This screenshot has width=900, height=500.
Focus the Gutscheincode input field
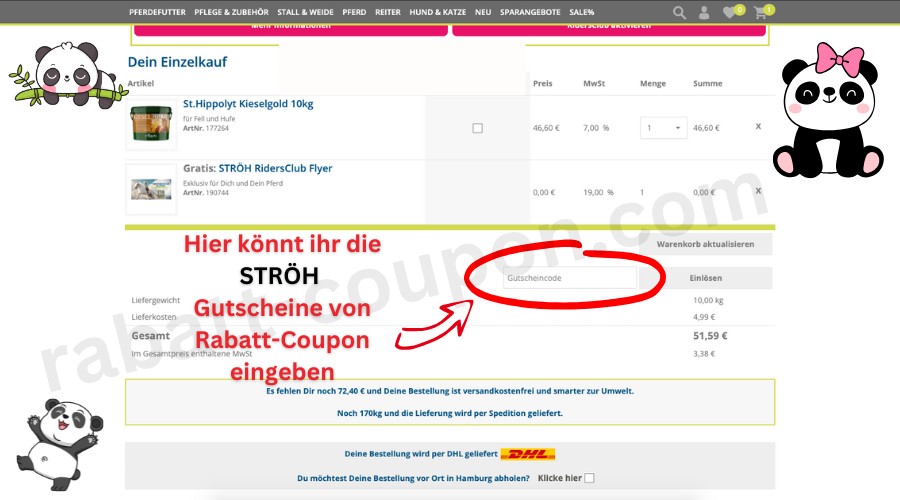pos(570,278)
